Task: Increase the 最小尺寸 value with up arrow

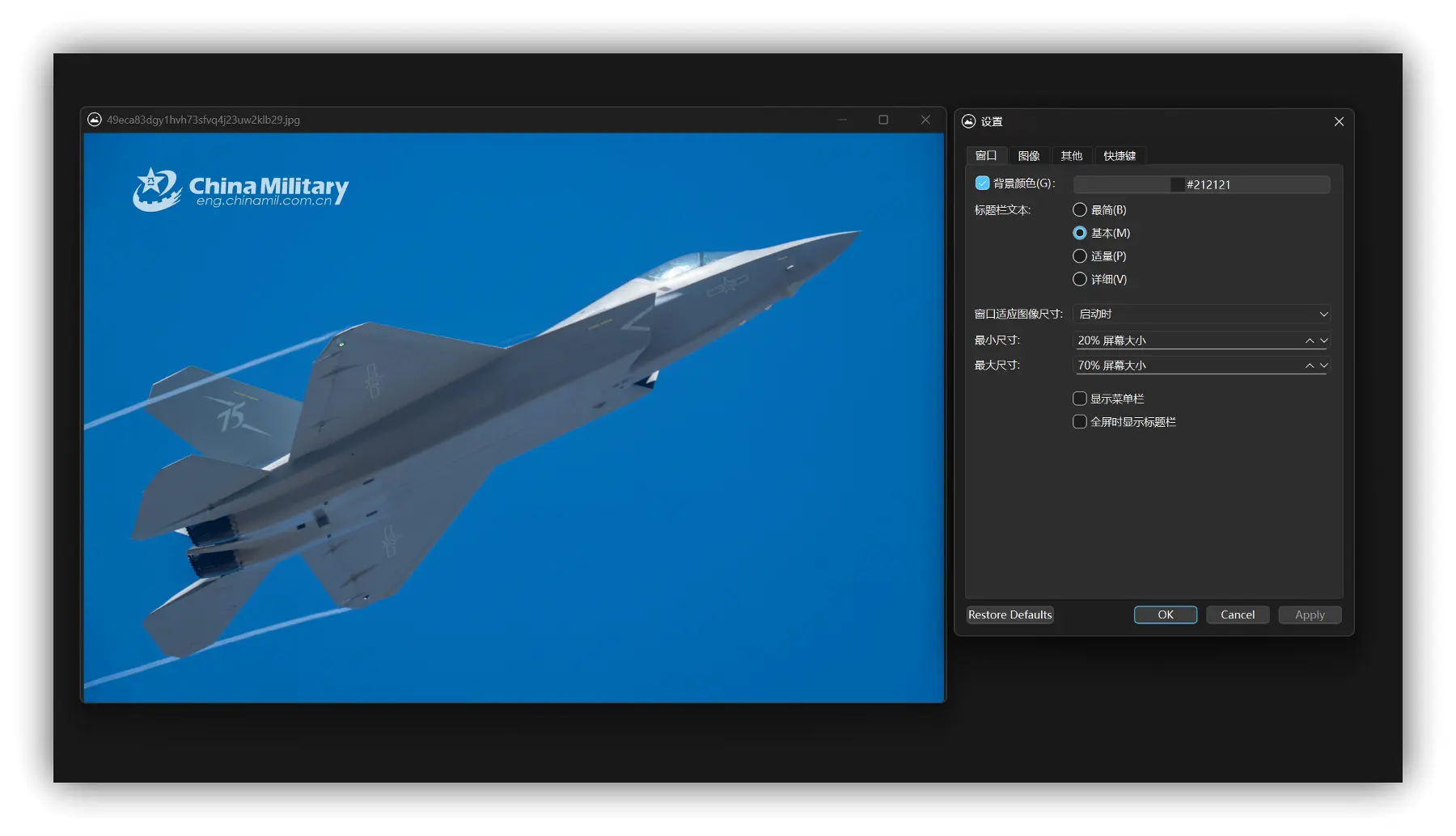Action: (1310, 340)
